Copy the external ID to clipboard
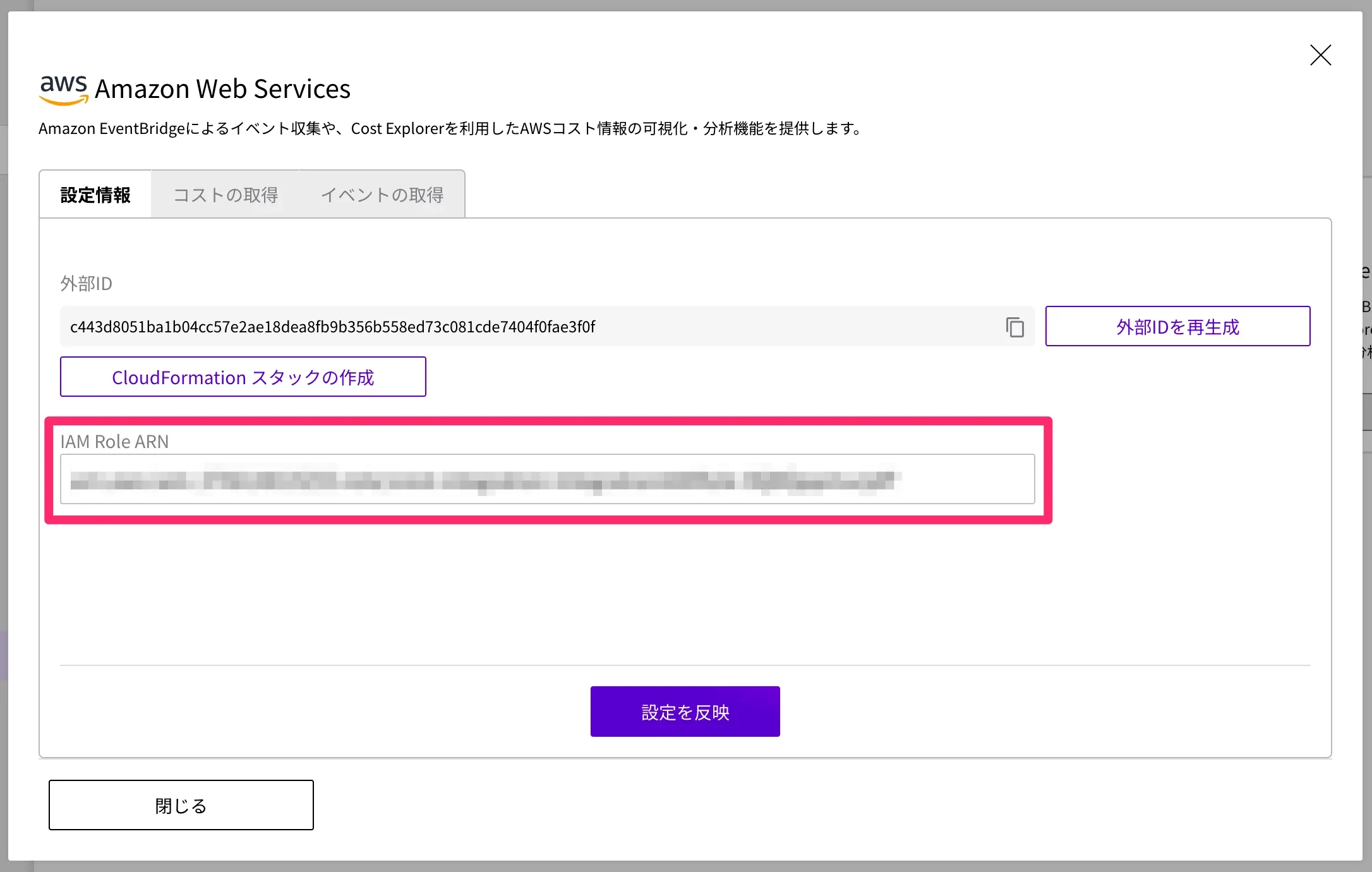The height and width of the screenshot is (872, 1372). [x=1014, y=327]
